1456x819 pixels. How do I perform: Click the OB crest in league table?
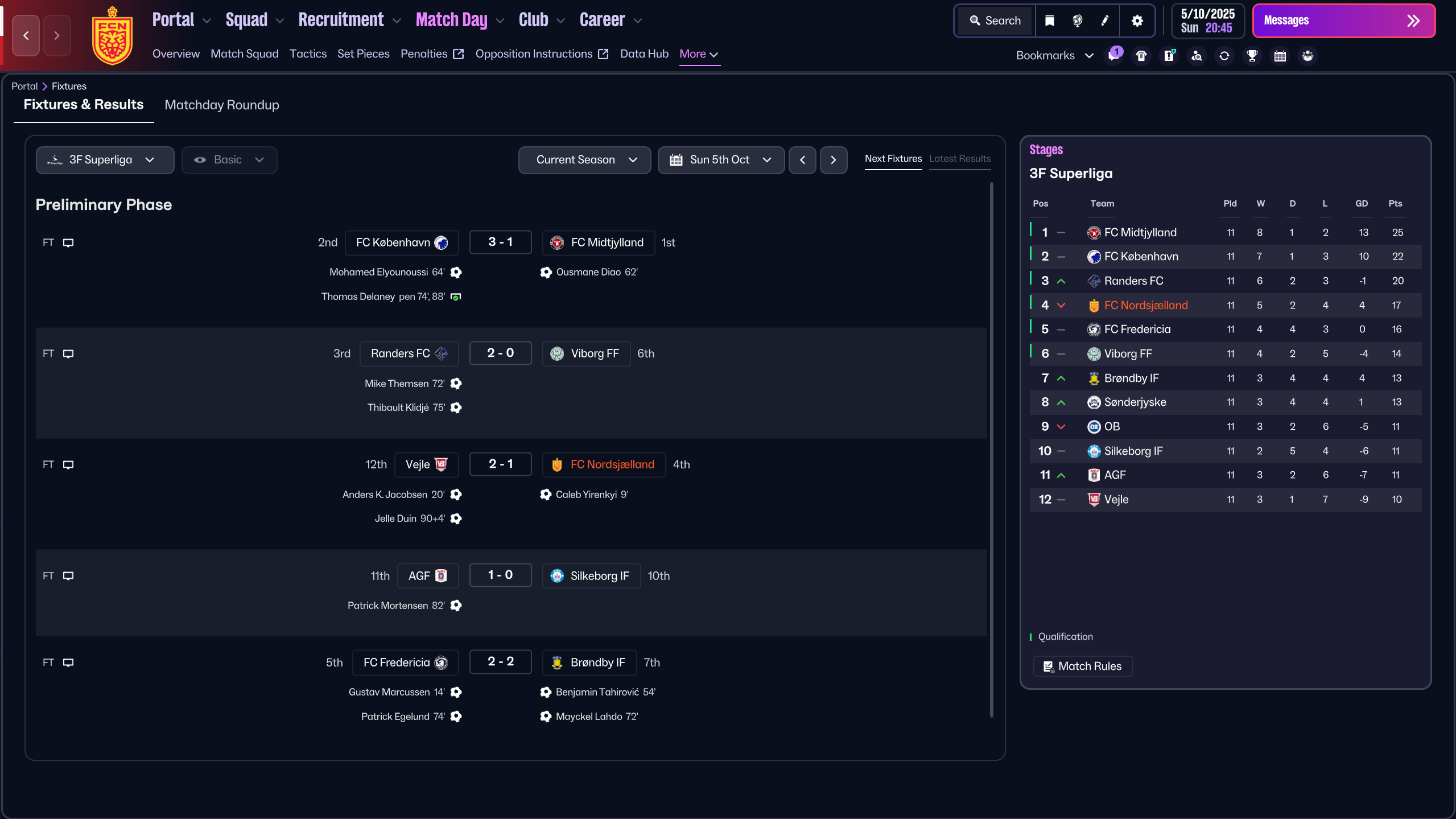point(1094,426)
